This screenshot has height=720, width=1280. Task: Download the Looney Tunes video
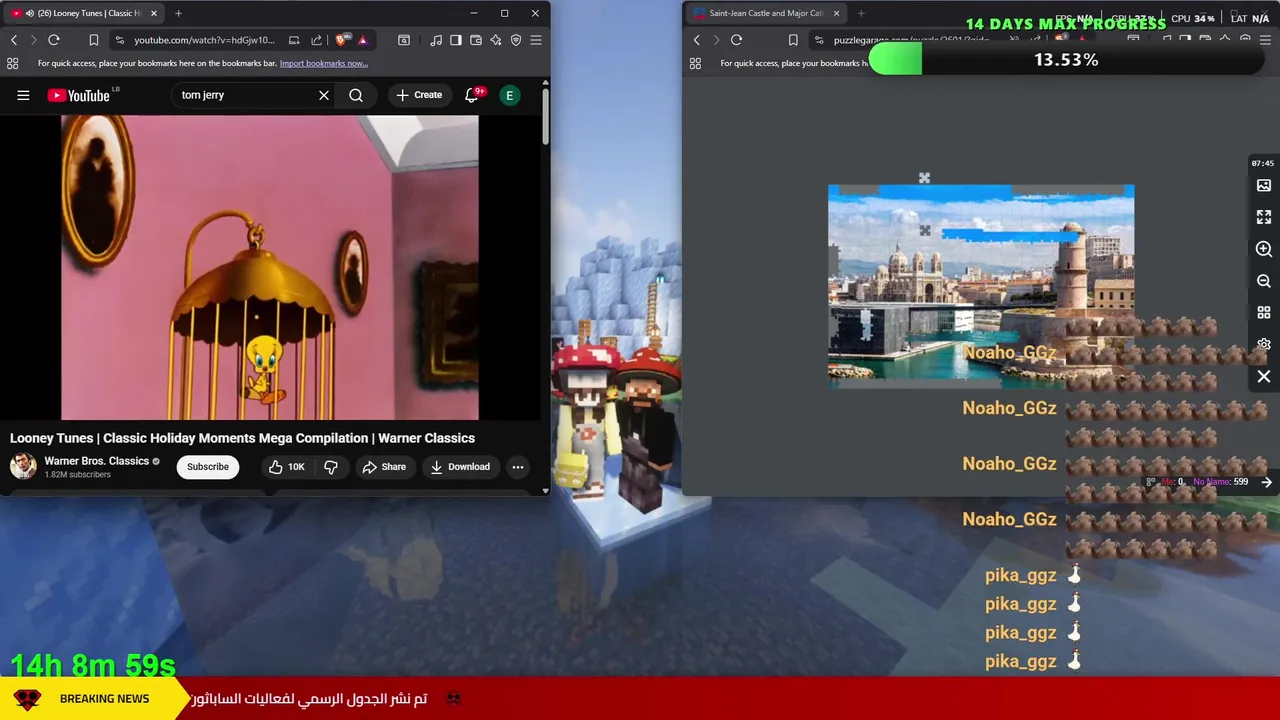coord(460,467)
